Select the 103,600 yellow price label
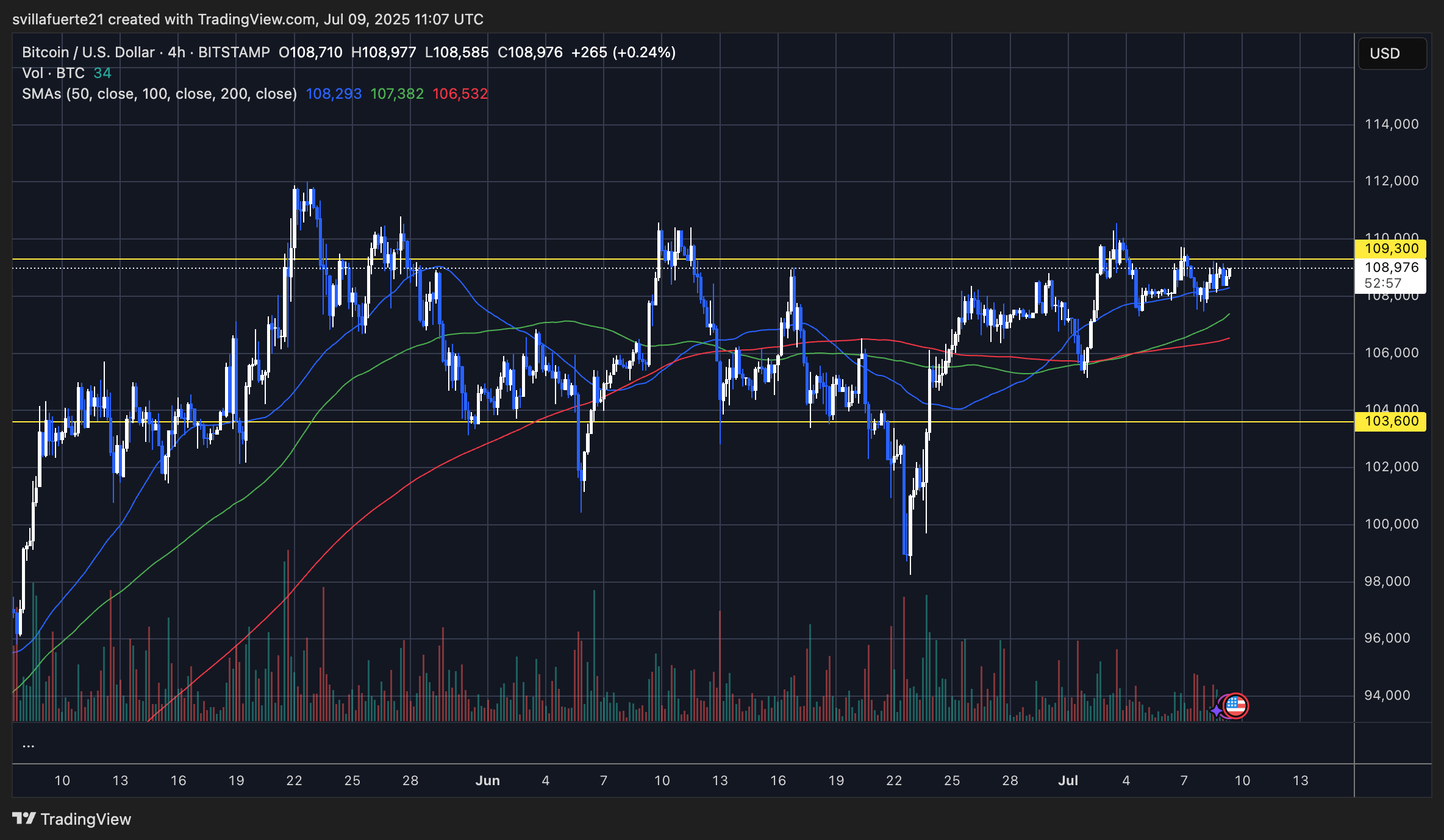This screenshot has width=1444, height=840. pos(1391,421)
